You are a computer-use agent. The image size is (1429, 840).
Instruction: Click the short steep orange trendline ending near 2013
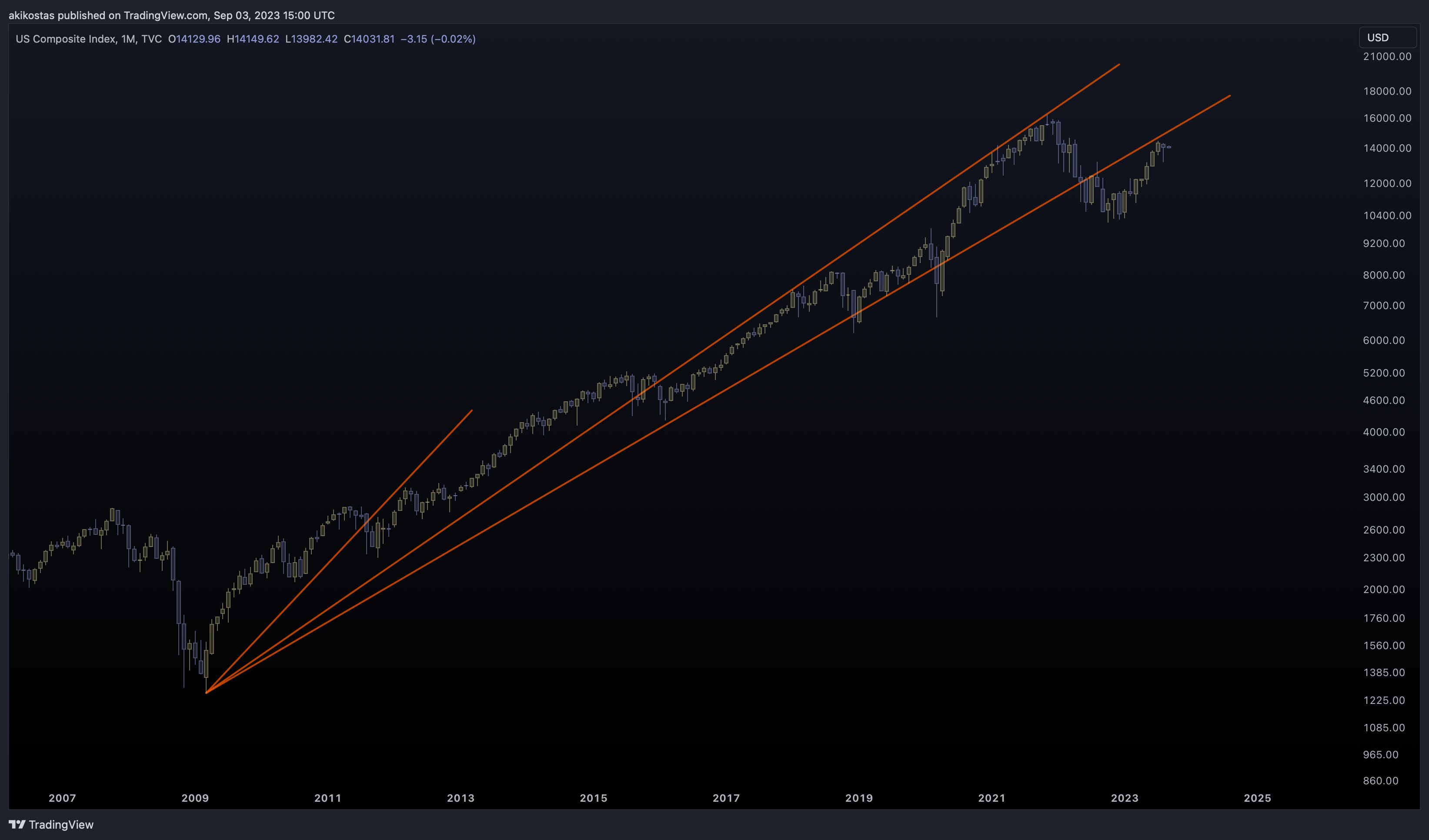[339, 551]
